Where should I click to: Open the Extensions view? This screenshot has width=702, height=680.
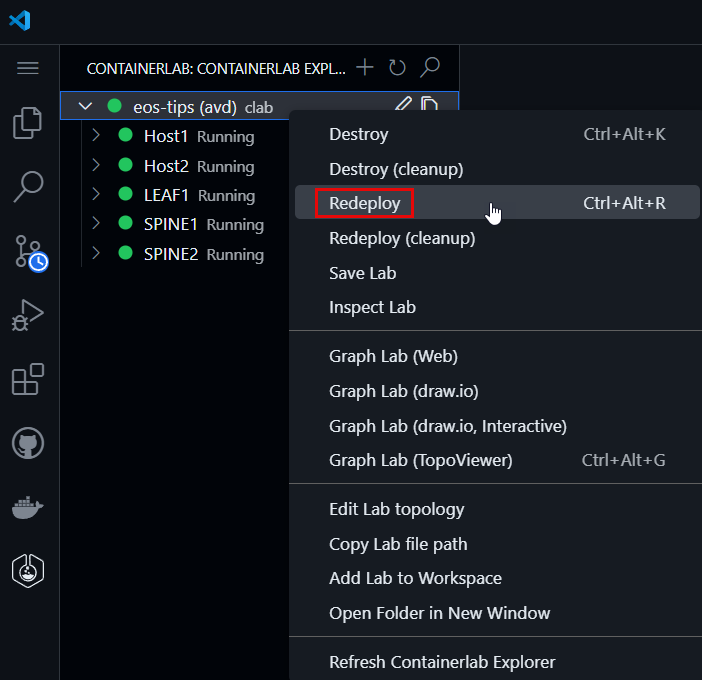click(x=28, y=379)
